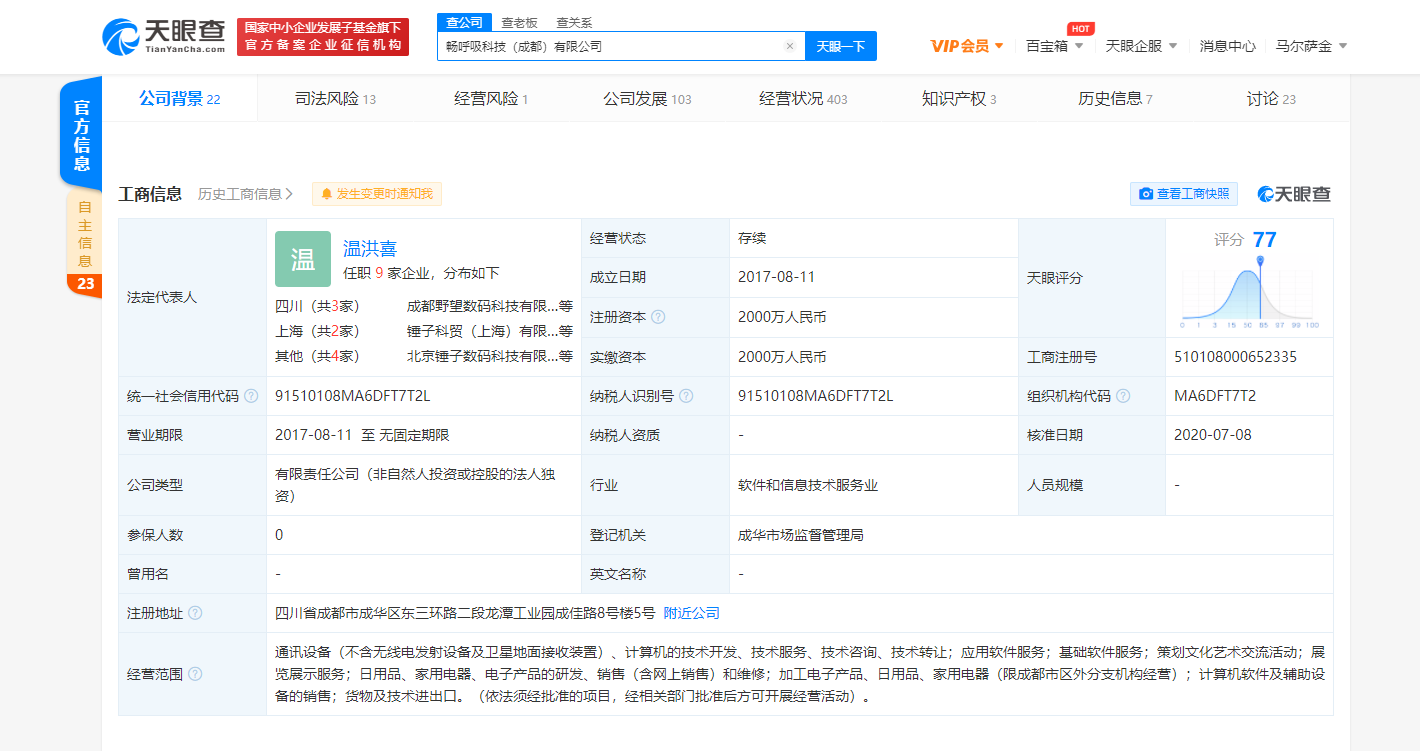Click help icon next to 注册资本
The image size is (1420, 751).
[658, 317]
